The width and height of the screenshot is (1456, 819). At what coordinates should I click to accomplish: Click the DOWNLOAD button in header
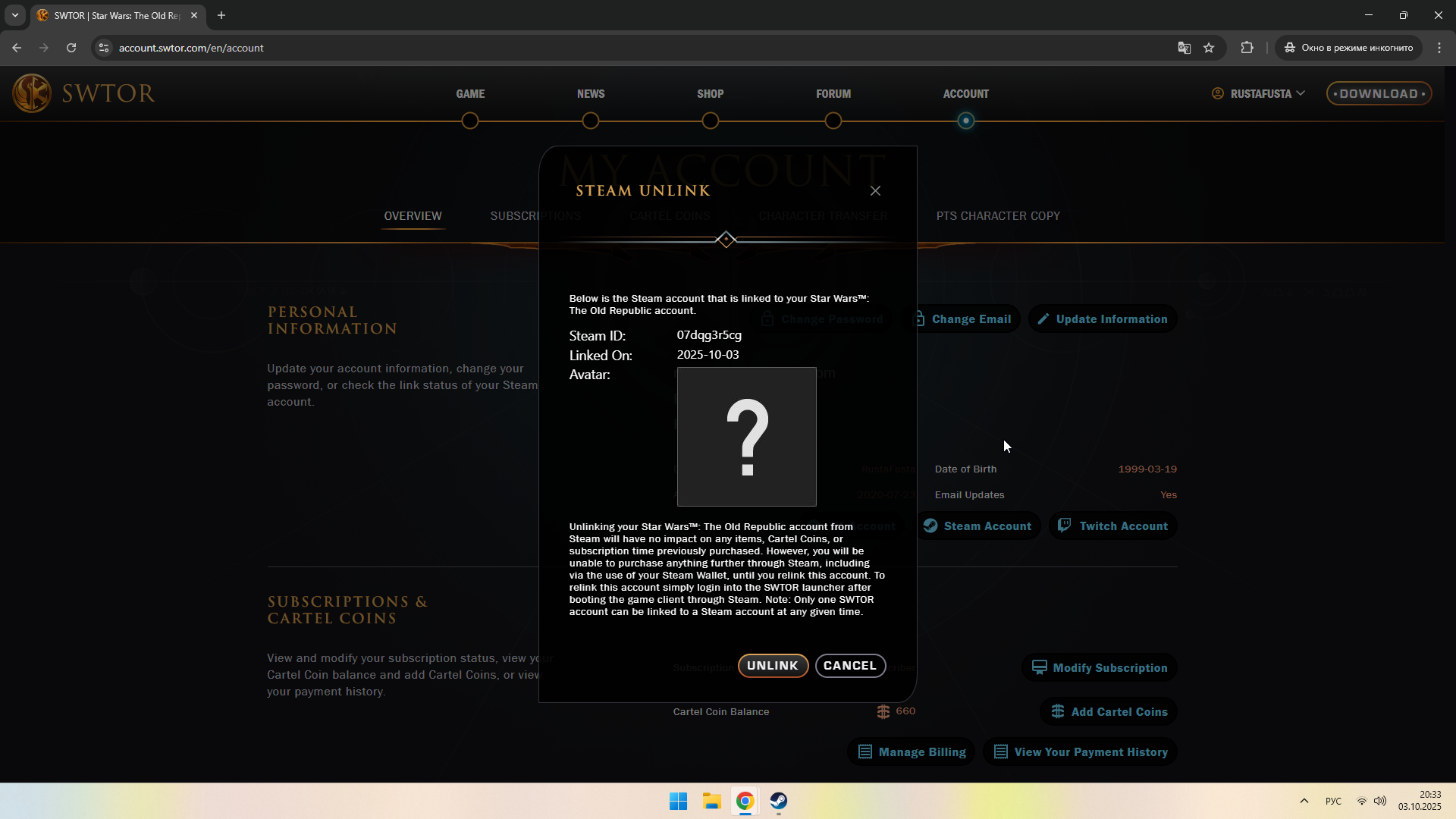click(x=1378, y=94)
